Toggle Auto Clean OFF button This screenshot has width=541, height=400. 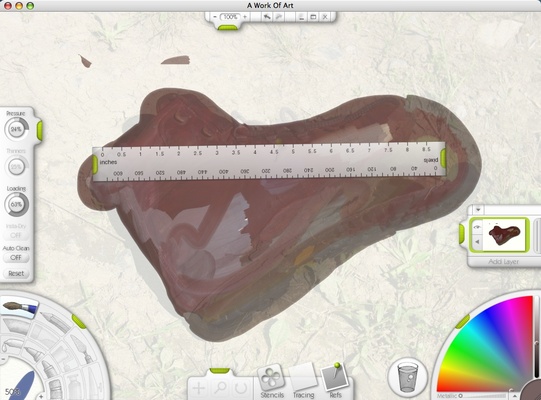click(16, 257)
